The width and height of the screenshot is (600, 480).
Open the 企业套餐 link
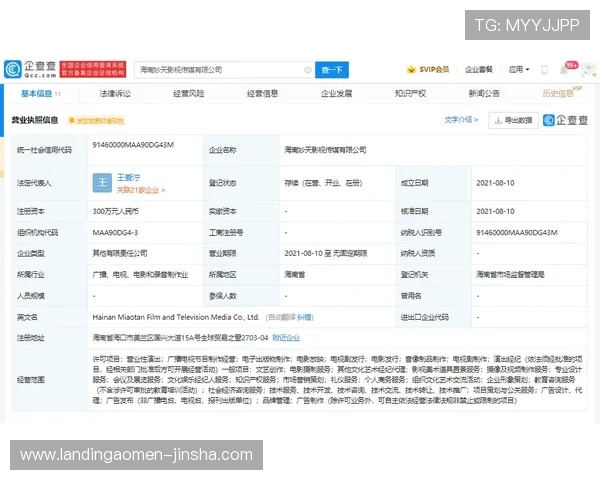pyautogui.click(x=479, y=70)
